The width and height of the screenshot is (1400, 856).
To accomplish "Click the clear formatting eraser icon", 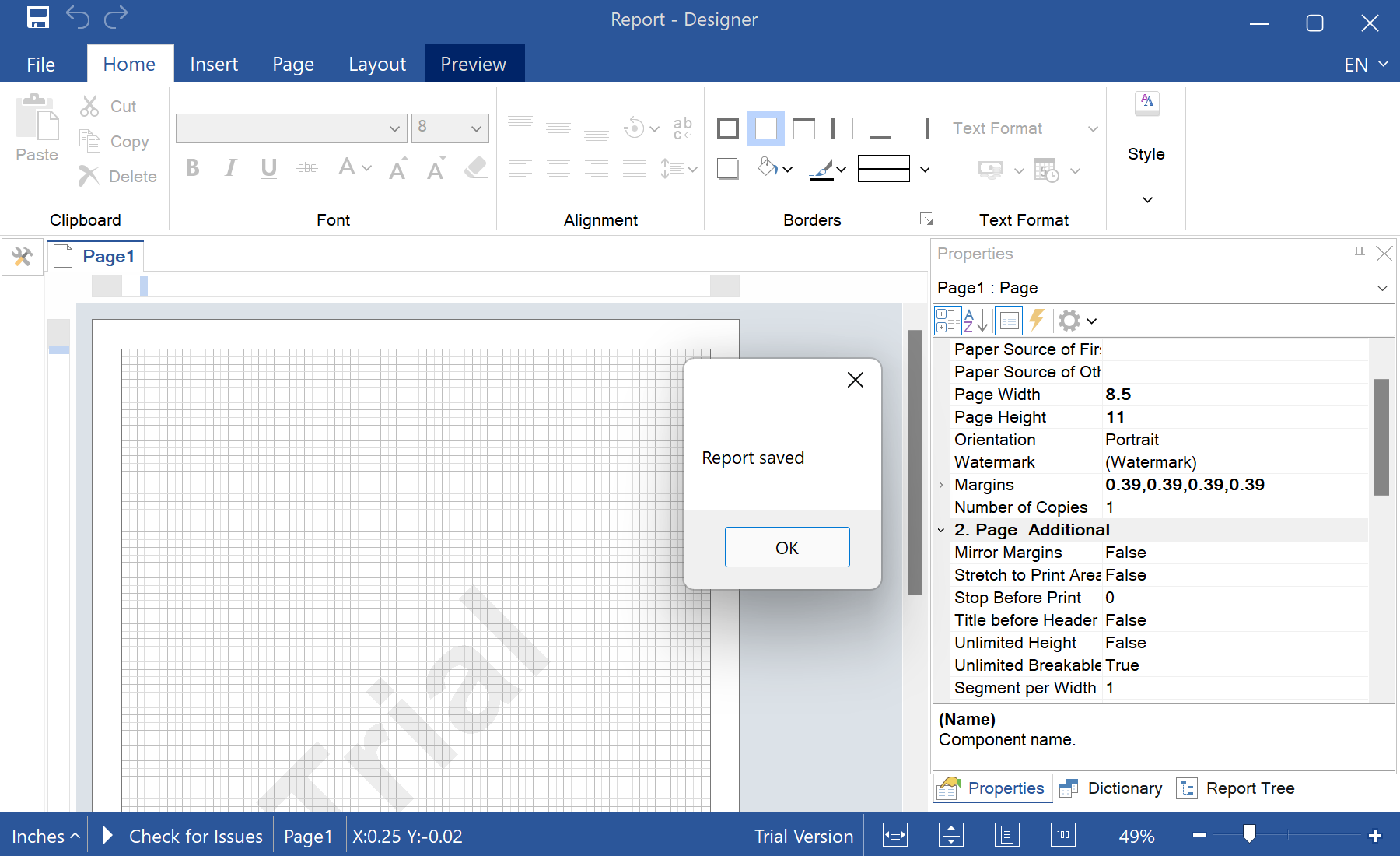I will [x=475, y=168].
